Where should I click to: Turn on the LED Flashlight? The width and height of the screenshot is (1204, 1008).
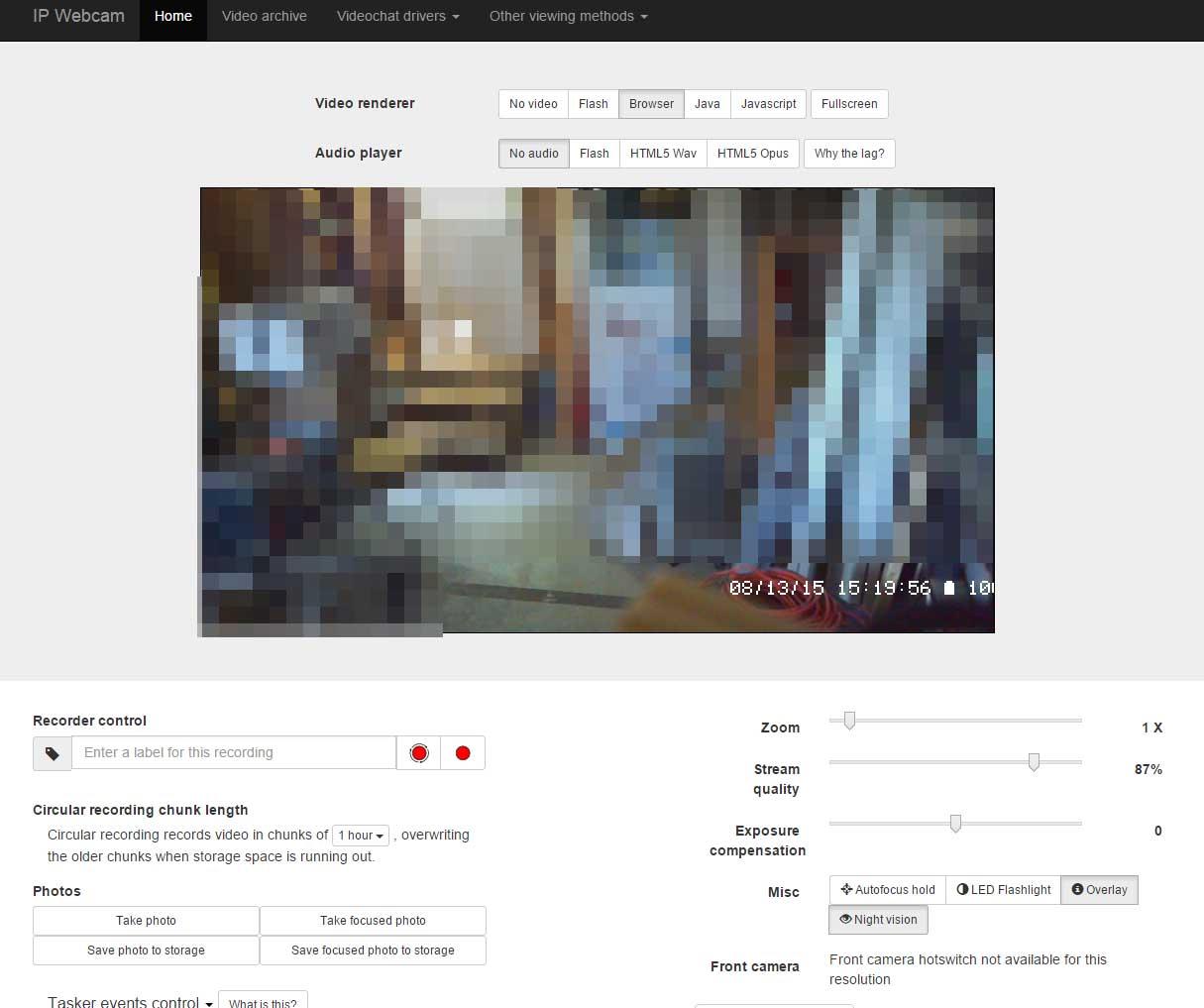tap(1003, 890)
